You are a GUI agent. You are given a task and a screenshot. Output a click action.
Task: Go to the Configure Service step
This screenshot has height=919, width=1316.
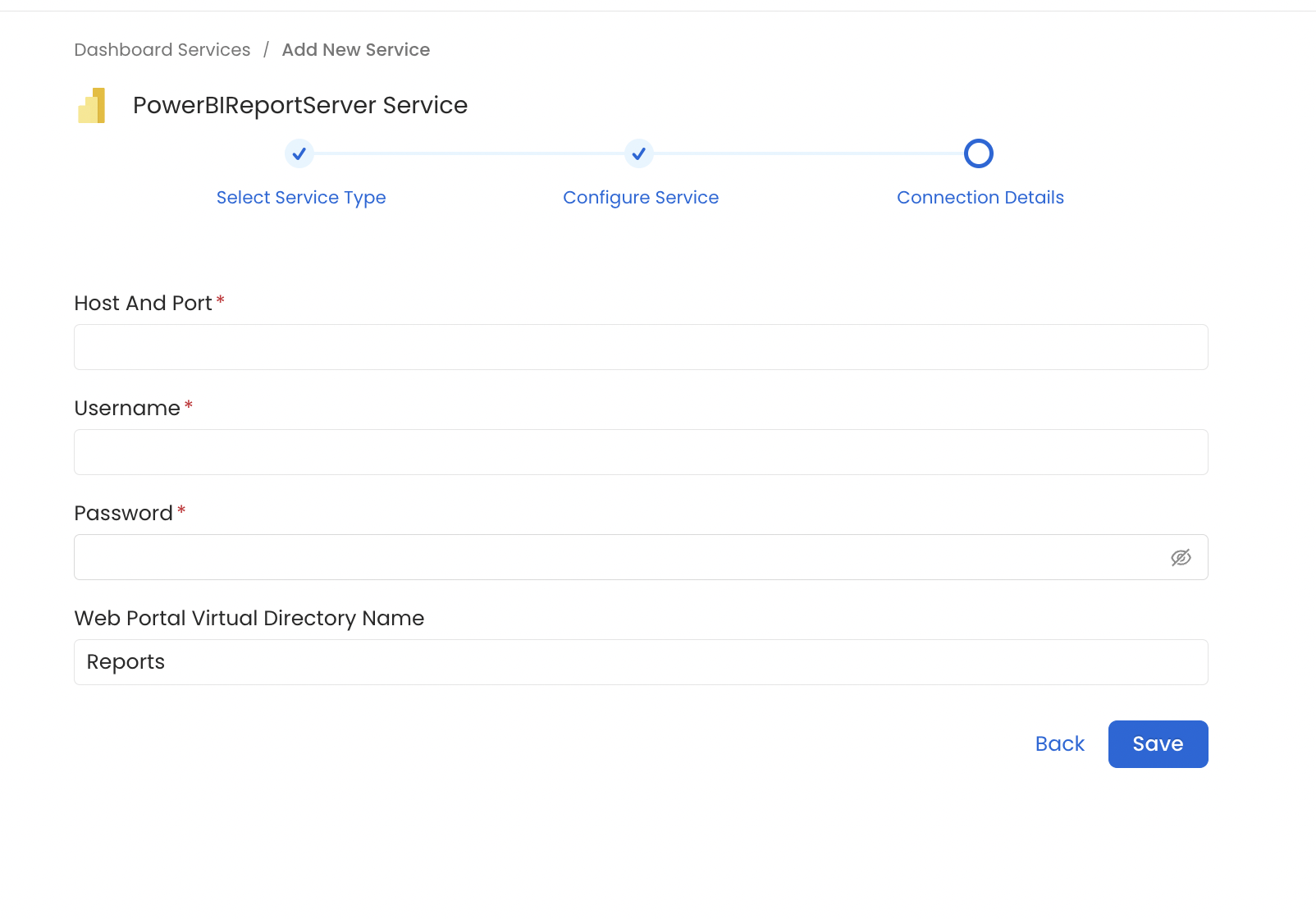pos(641,197)
